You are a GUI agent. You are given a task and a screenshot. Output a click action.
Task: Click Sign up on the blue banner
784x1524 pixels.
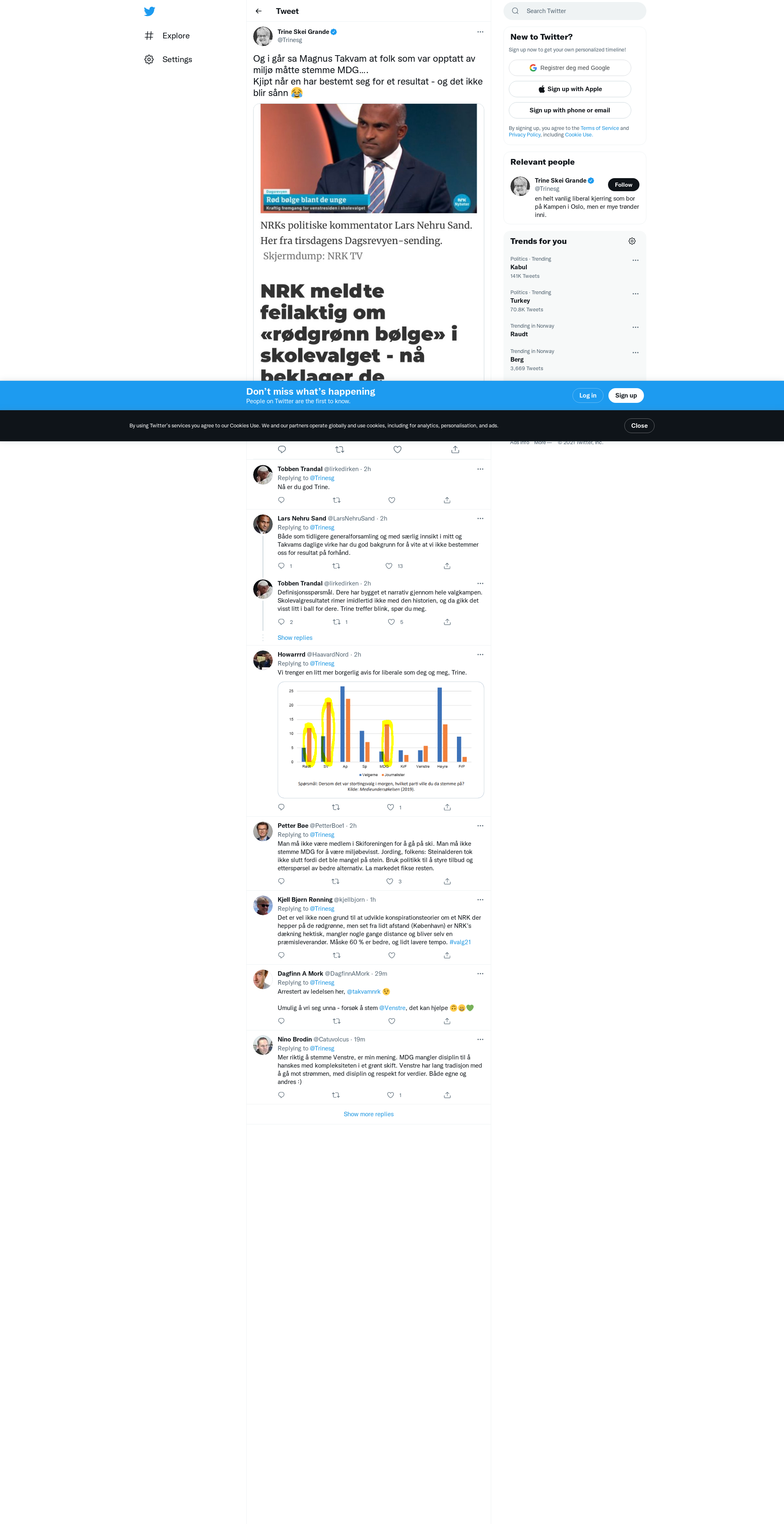[626, 396]
